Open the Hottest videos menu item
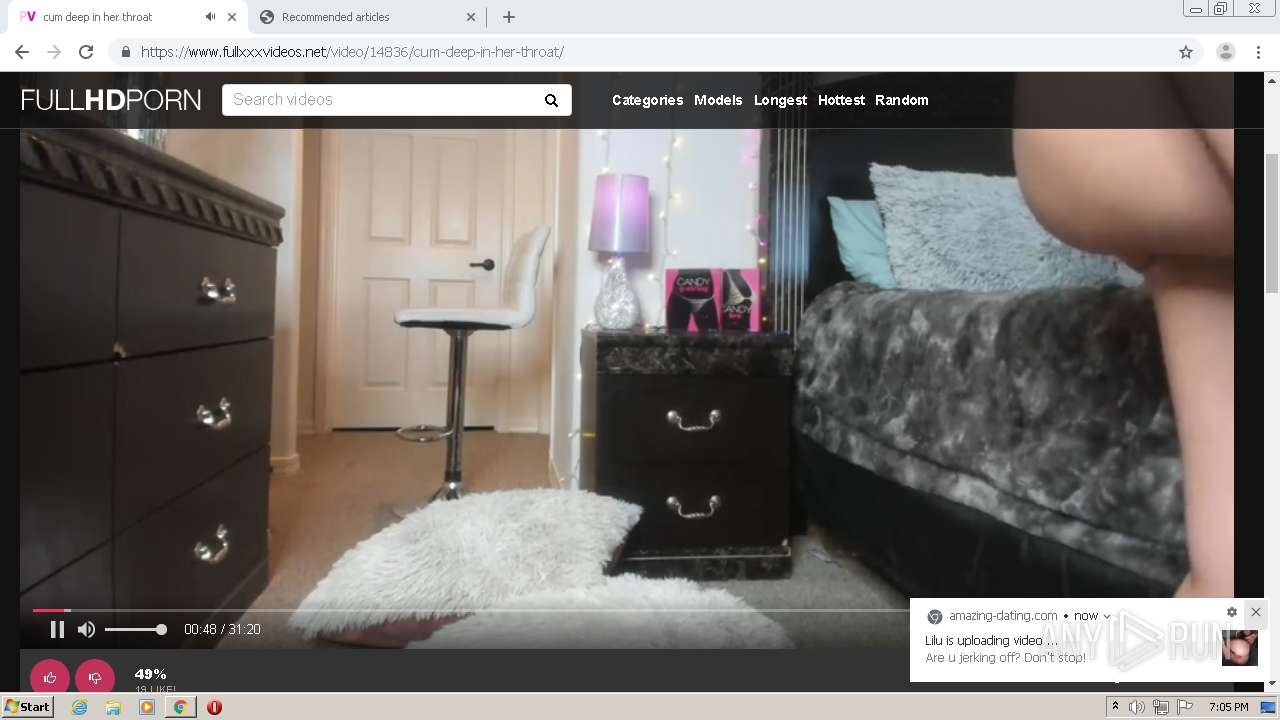Image resolution: width=1280 pixels, height=720 pixels. [841, 100]
